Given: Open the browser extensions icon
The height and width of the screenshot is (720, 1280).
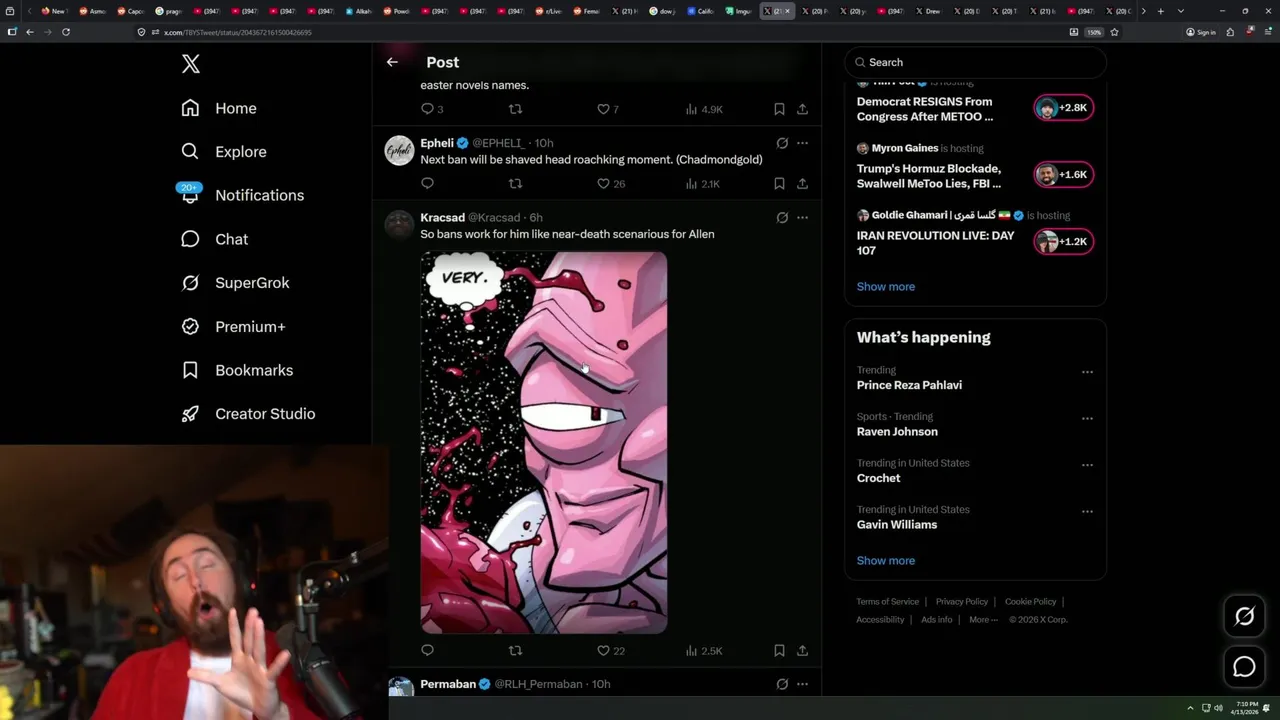Looking at the screenshot, I should (1230, 32).
